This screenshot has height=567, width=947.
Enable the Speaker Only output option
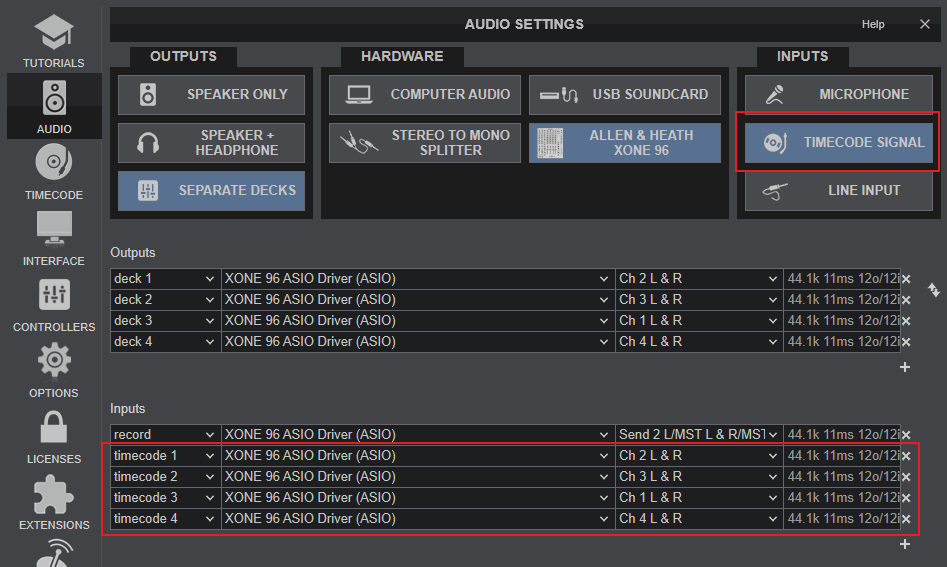211,94
